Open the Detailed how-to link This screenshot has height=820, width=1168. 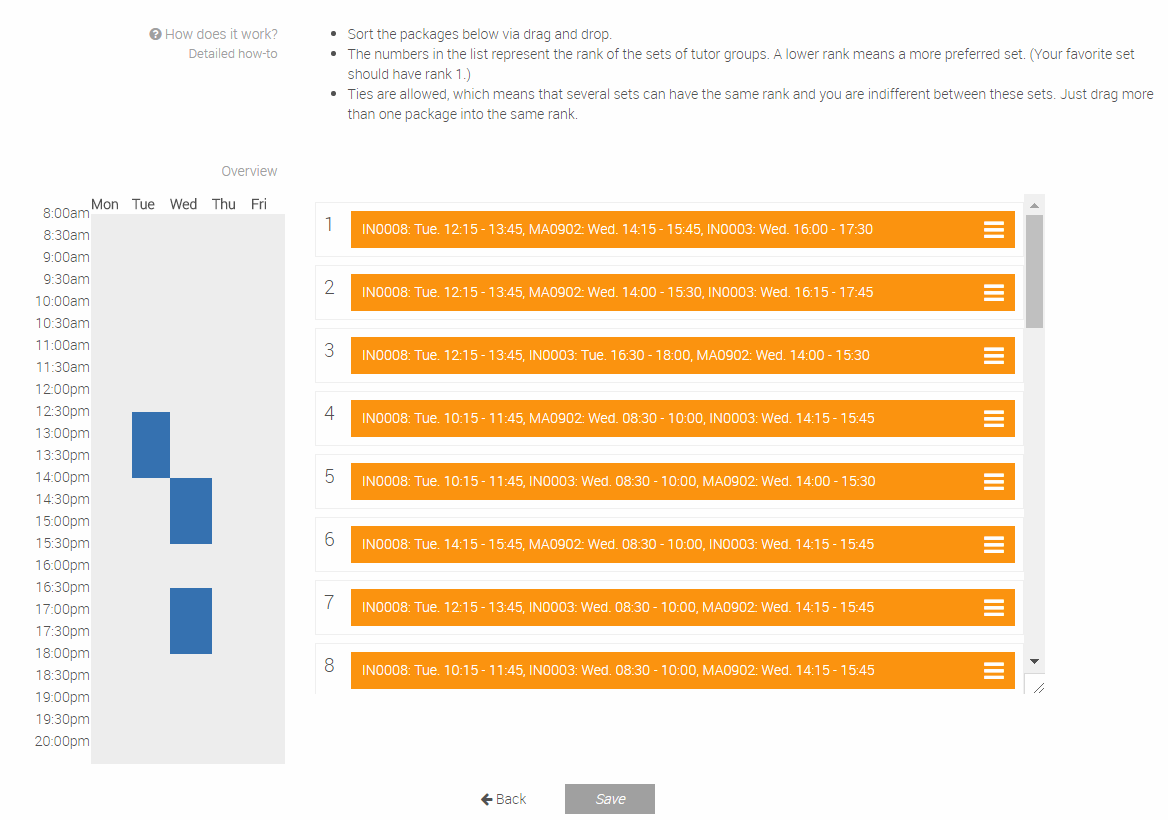232,54
